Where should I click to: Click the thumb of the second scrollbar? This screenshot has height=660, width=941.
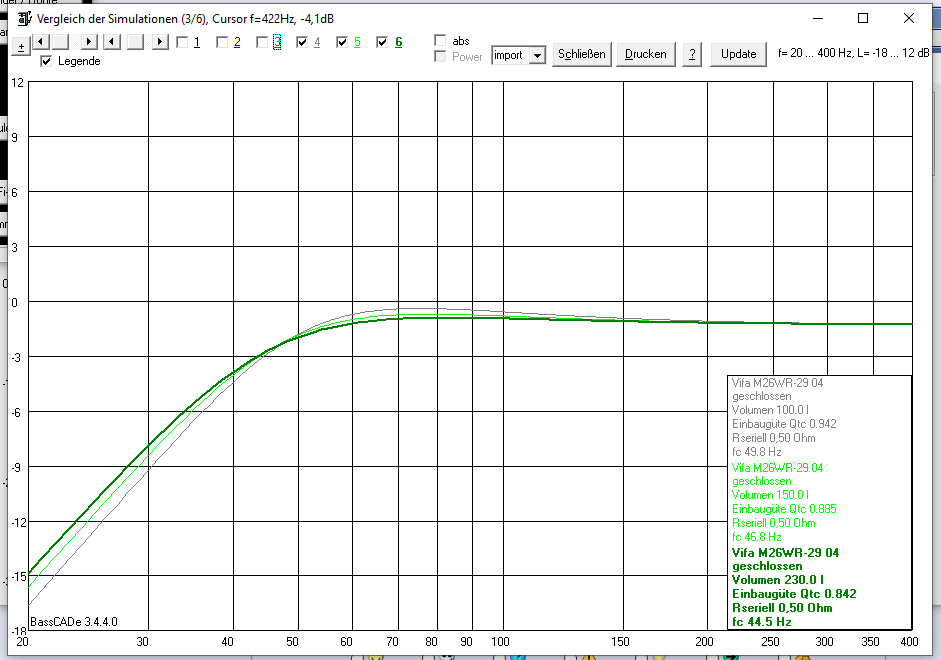click(x=136, y=42)
